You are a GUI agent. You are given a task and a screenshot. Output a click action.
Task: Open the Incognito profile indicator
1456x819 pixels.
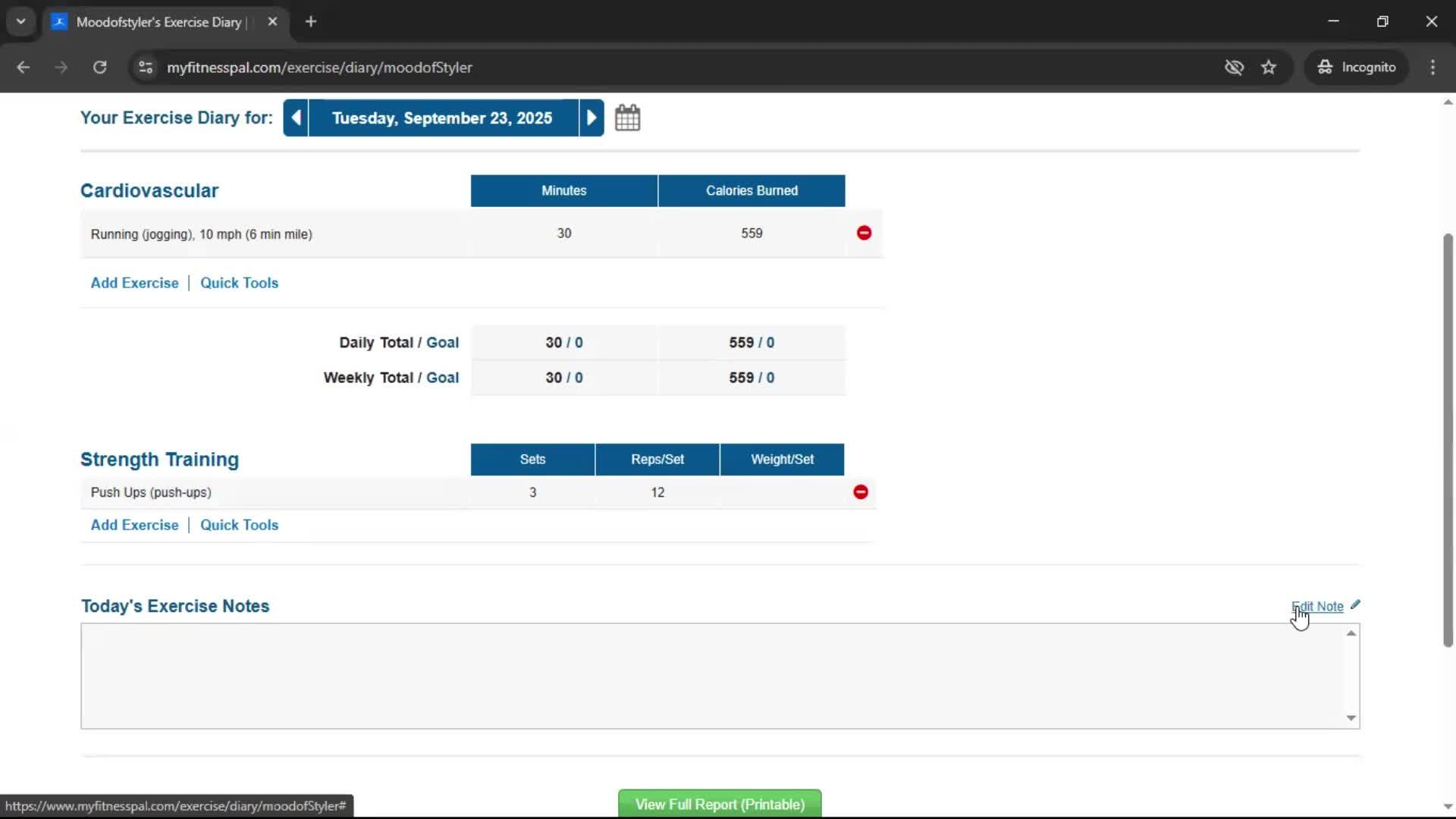tap(1357, 67)
